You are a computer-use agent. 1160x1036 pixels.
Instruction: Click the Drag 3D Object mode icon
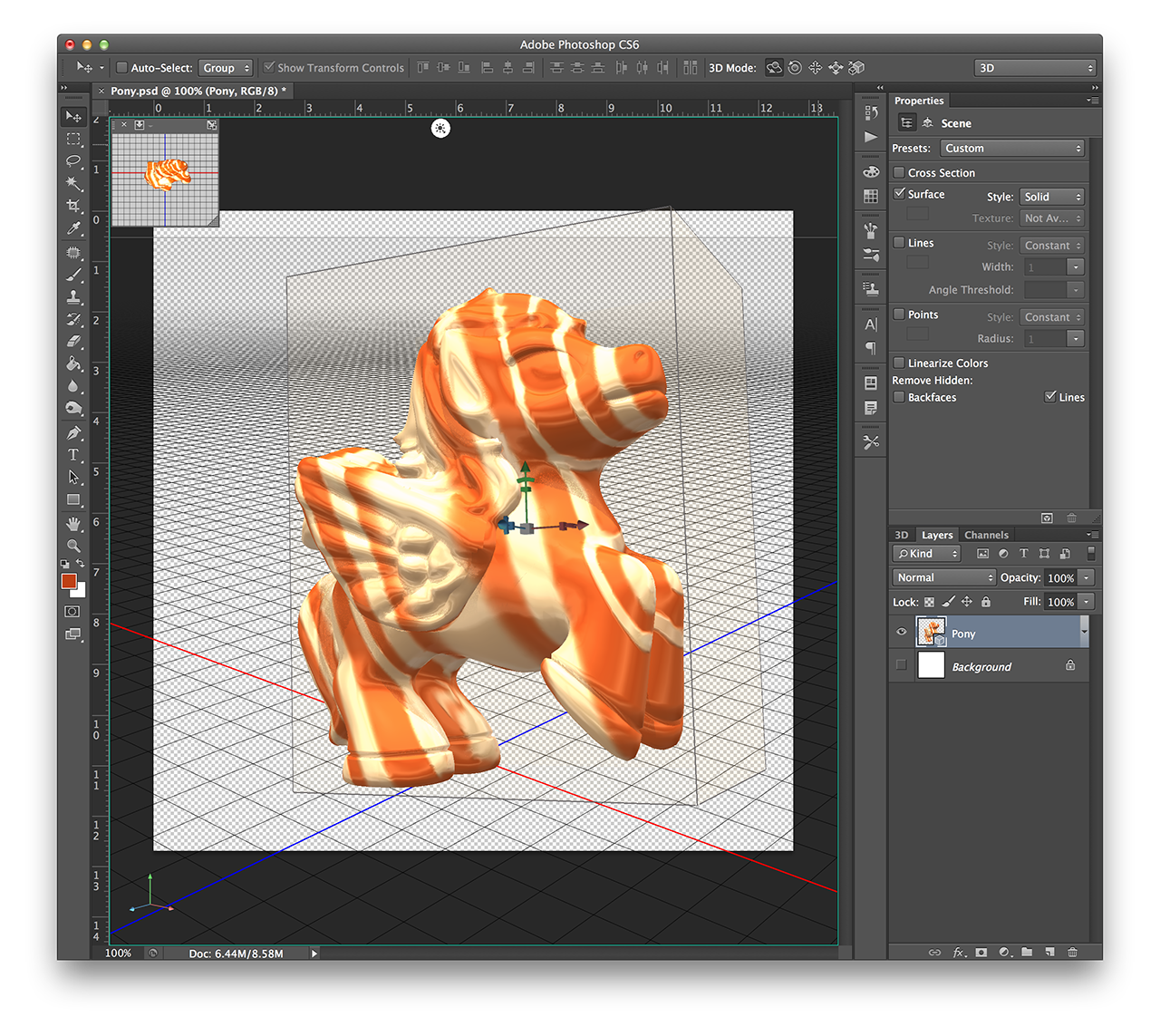(815, 68)
